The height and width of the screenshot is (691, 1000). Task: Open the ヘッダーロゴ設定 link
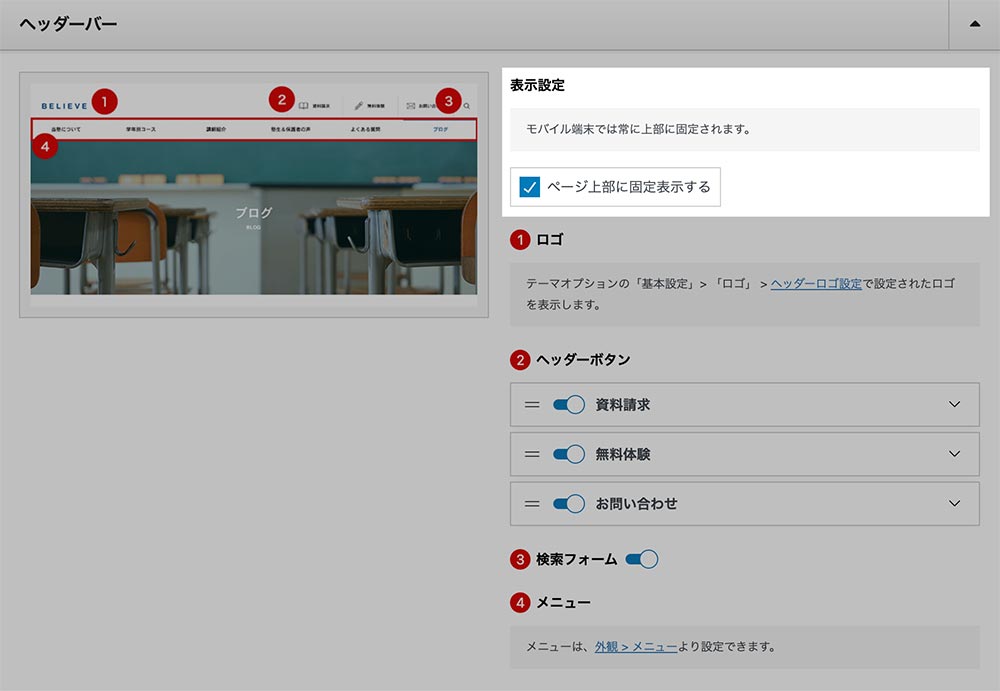(x=816, y=284)
